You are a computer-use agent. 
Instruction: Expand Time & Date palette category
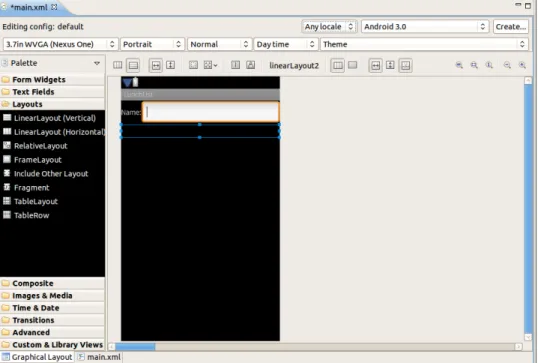coord(52,308)
